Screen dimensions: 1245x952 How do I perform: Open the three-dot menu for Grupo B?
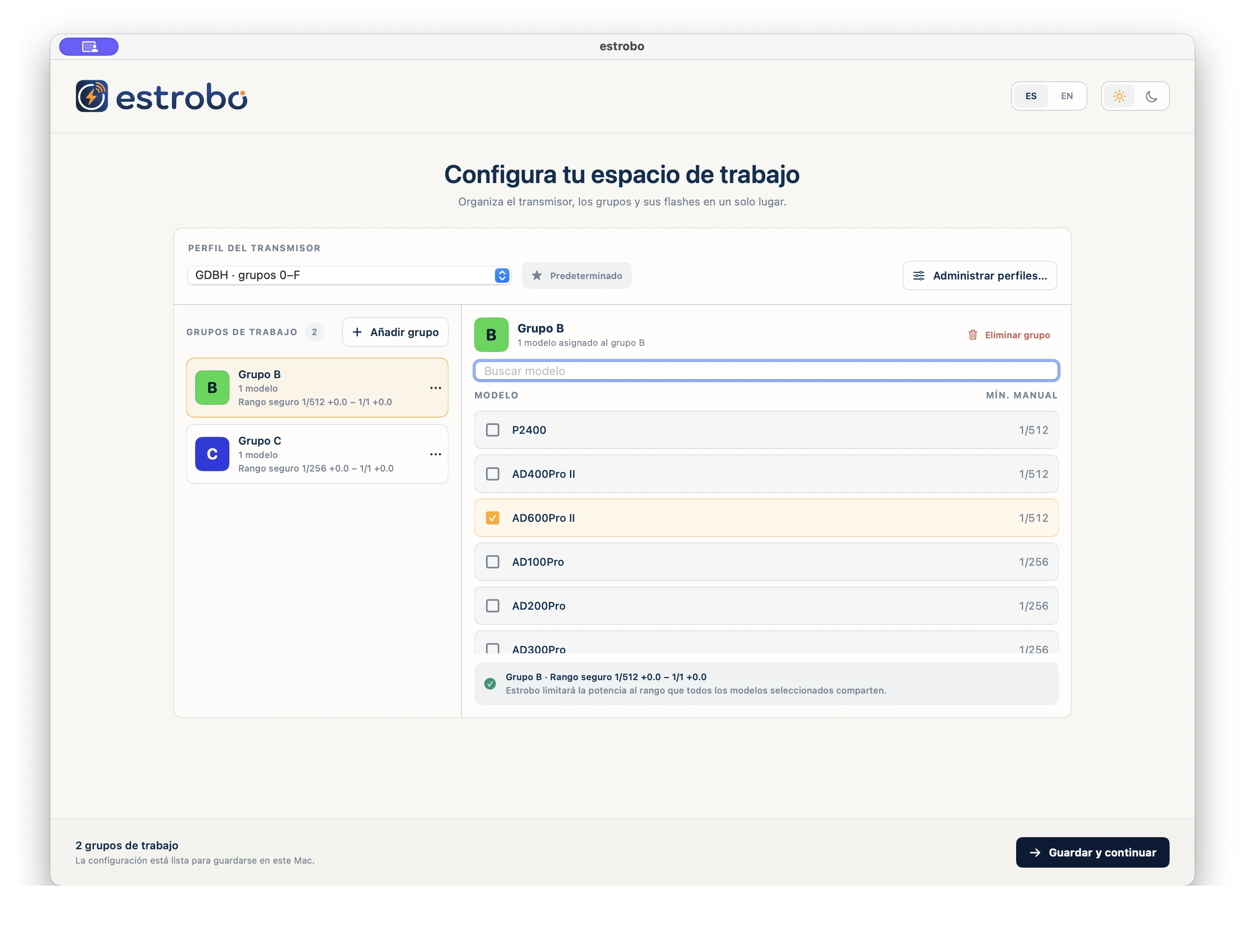(x=435, y=388)
